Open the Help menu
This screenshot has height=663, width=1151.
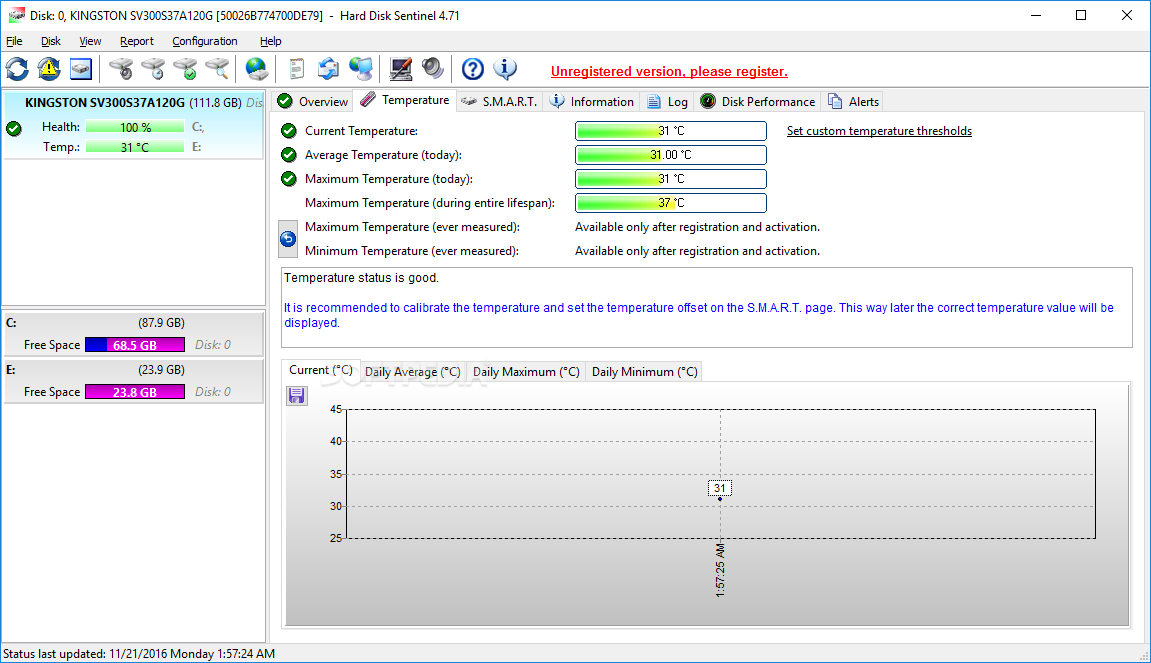270,41
